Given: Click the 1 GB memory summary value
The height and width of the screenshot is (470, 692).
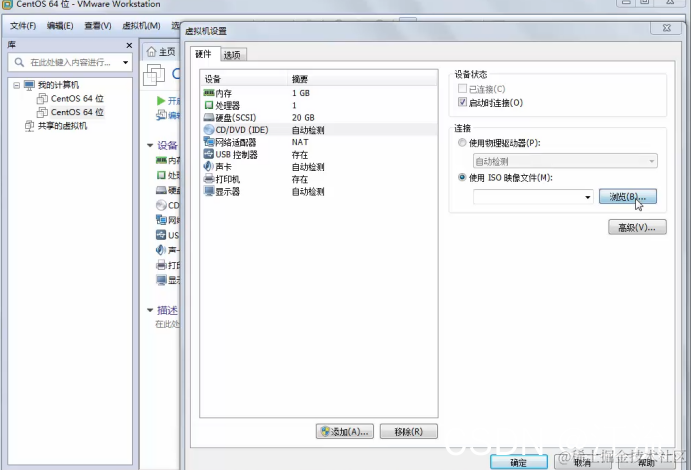Looking at the screenshot, I should [x=301, y=93].
